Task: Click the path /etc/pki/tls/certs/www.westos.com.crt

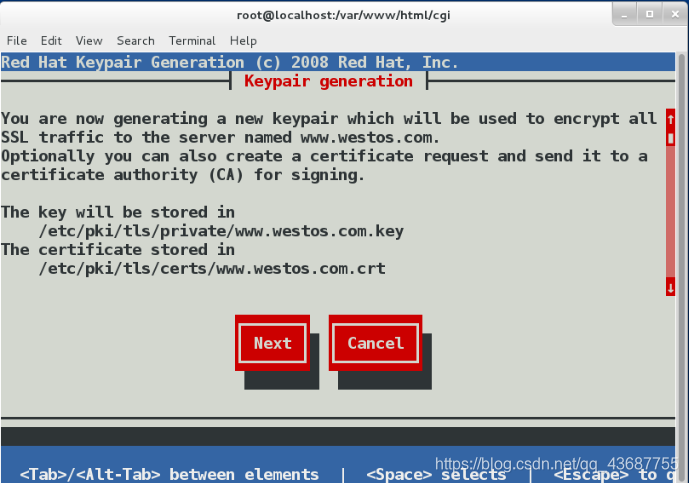Action: coord(212,269)
